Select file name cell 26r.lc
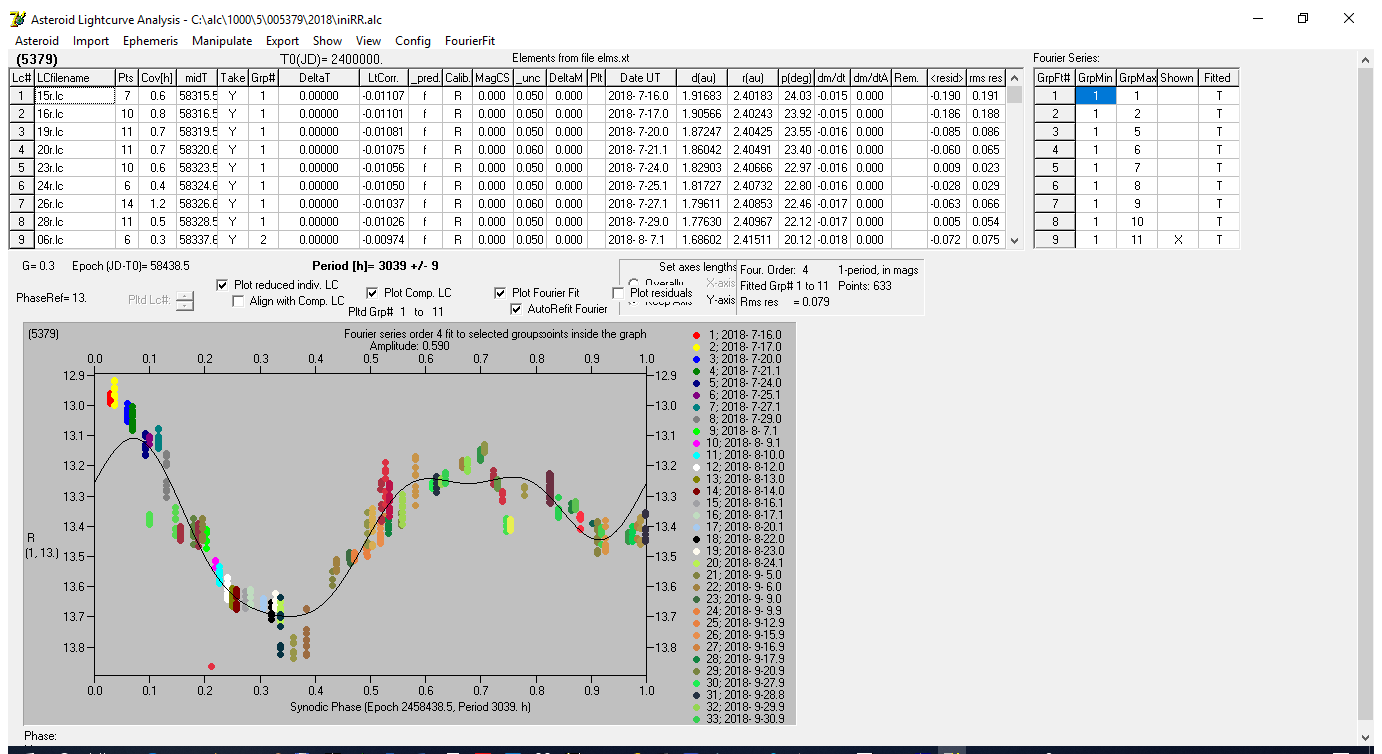The image size is (1382, 754). pos(73,204)
